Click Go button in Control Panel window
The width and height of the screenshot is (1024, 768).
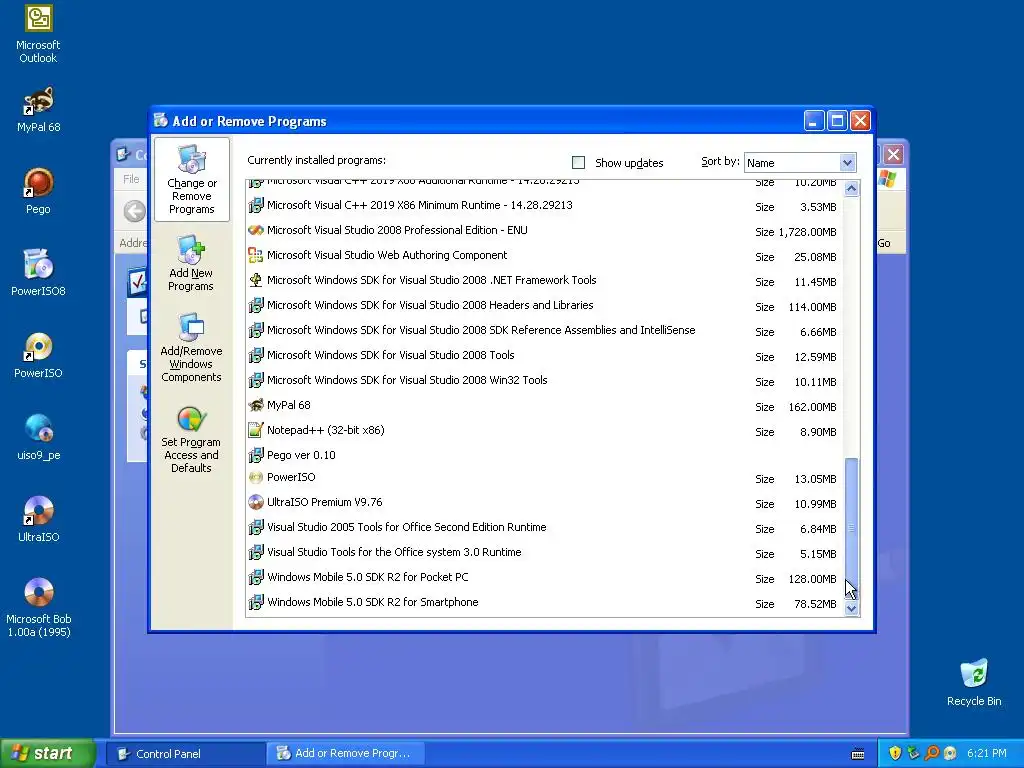884,243
